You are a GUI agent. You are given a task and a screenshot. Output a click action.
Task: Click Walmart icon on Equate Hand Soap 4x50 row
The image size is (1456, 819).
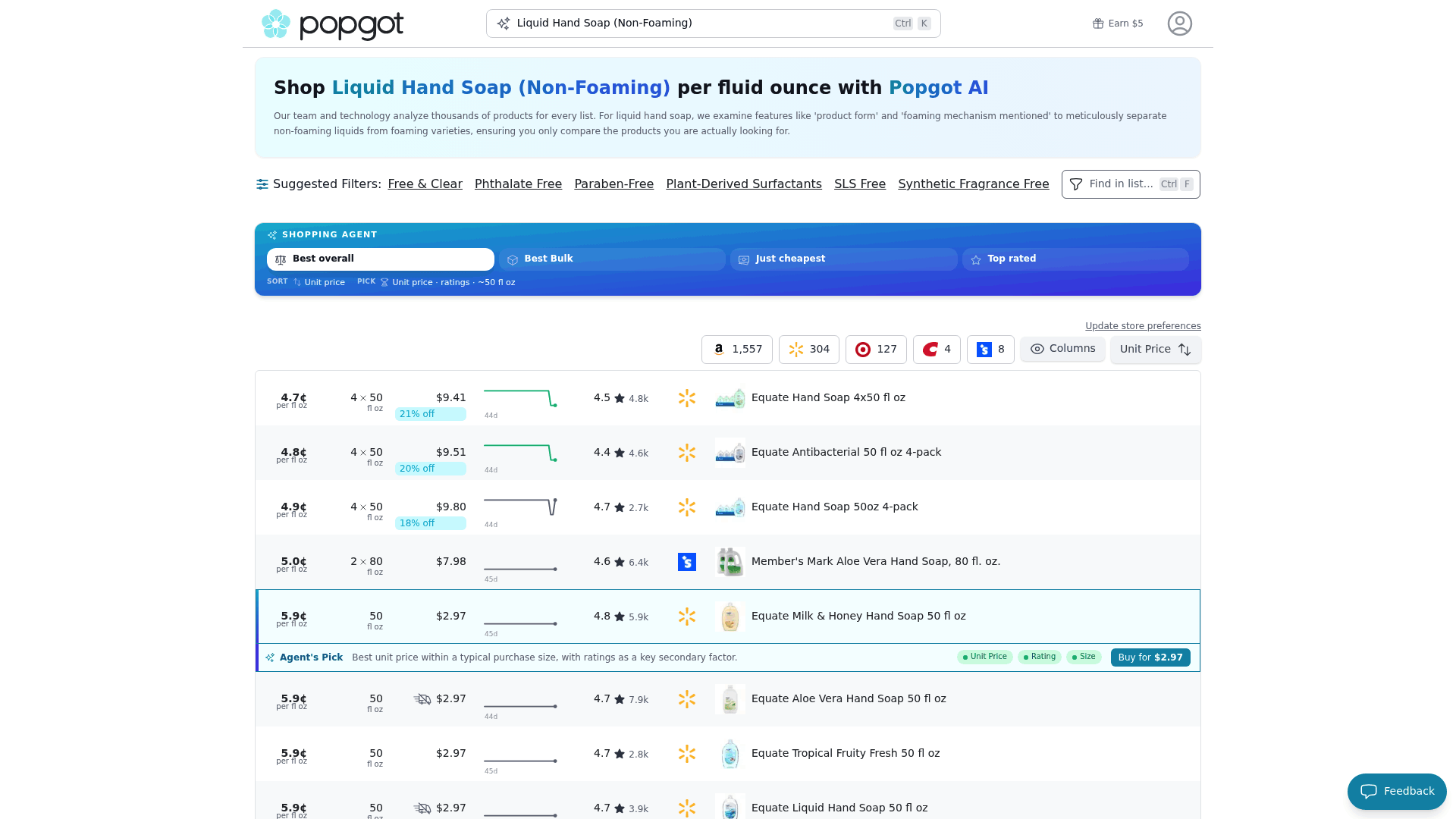point(687,398)
